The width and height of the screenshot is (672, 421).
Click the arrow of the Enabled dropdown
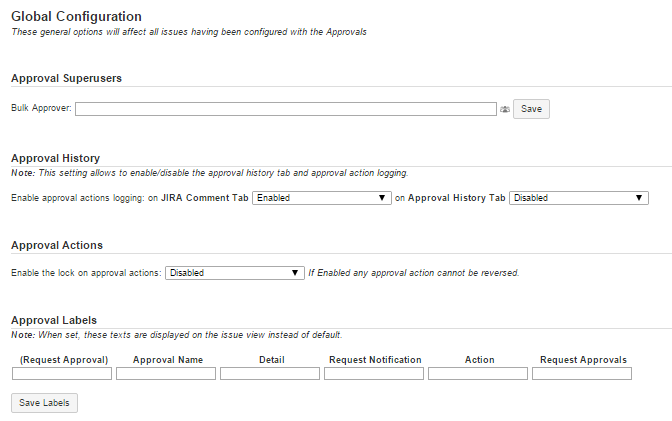tap(382, 198)
